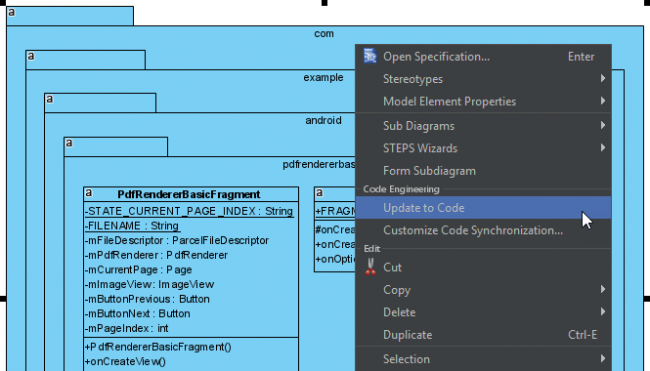Expand the Stereotypes submenu arrow
Screen dimensions: 650x371
(x=603, y=78)
